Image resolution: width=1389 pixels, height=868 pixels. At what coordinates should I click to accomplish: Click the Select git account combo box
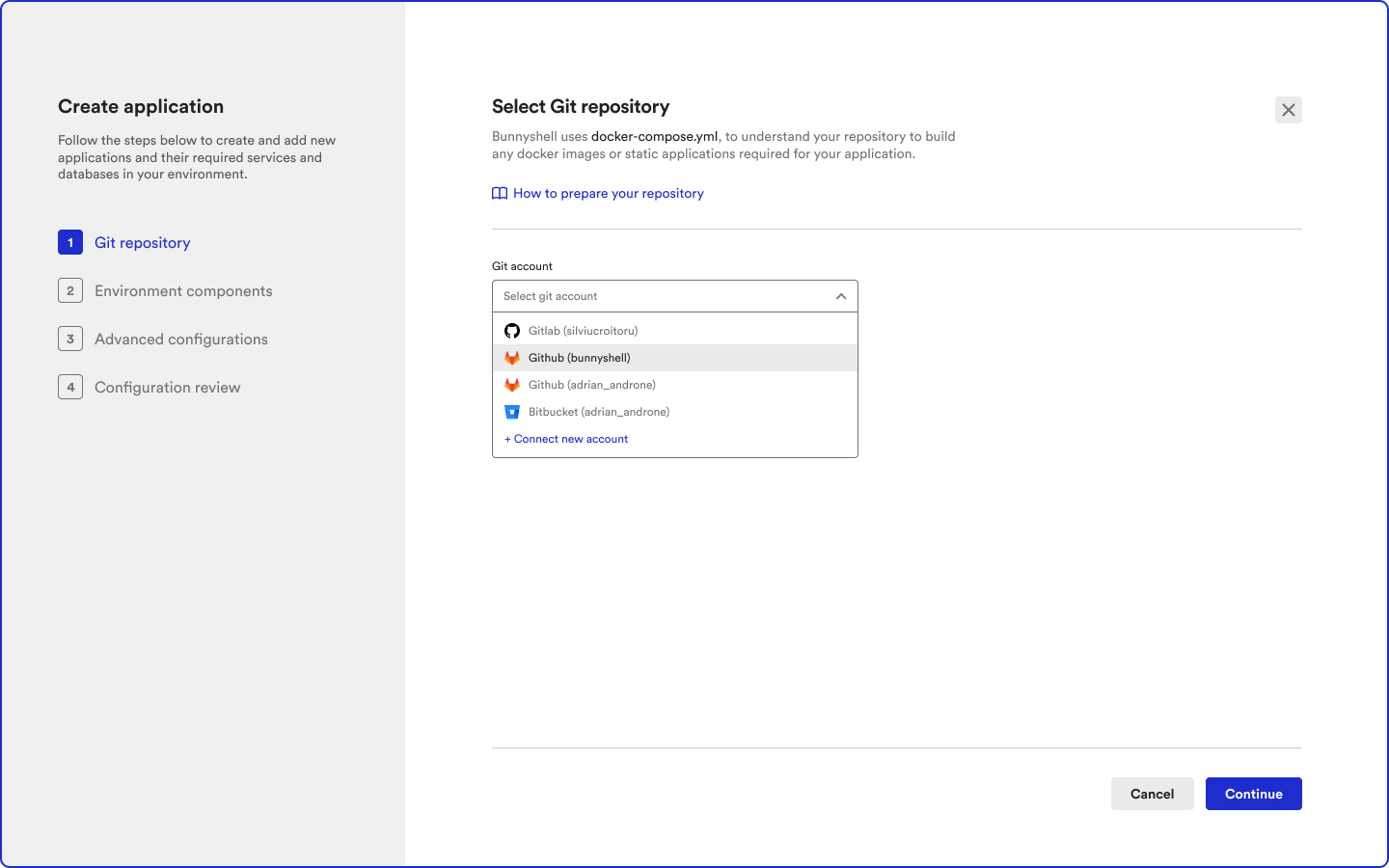[x=675, y=296]
